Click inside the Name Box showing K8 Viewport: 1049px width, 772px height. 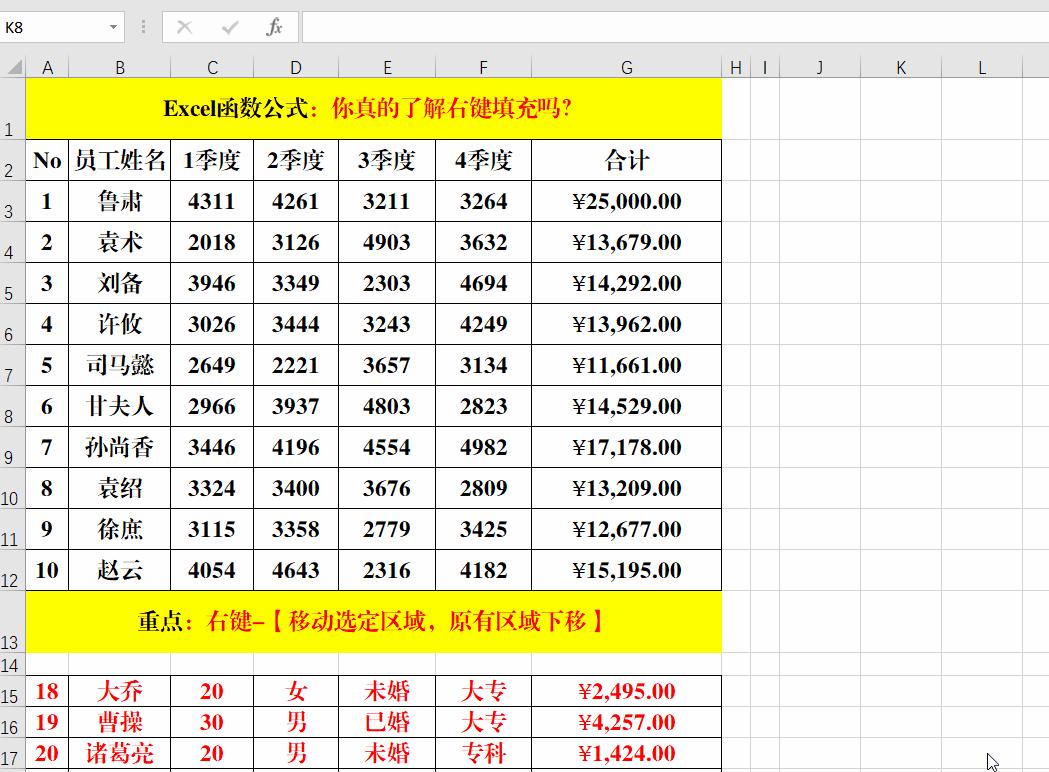55,27
